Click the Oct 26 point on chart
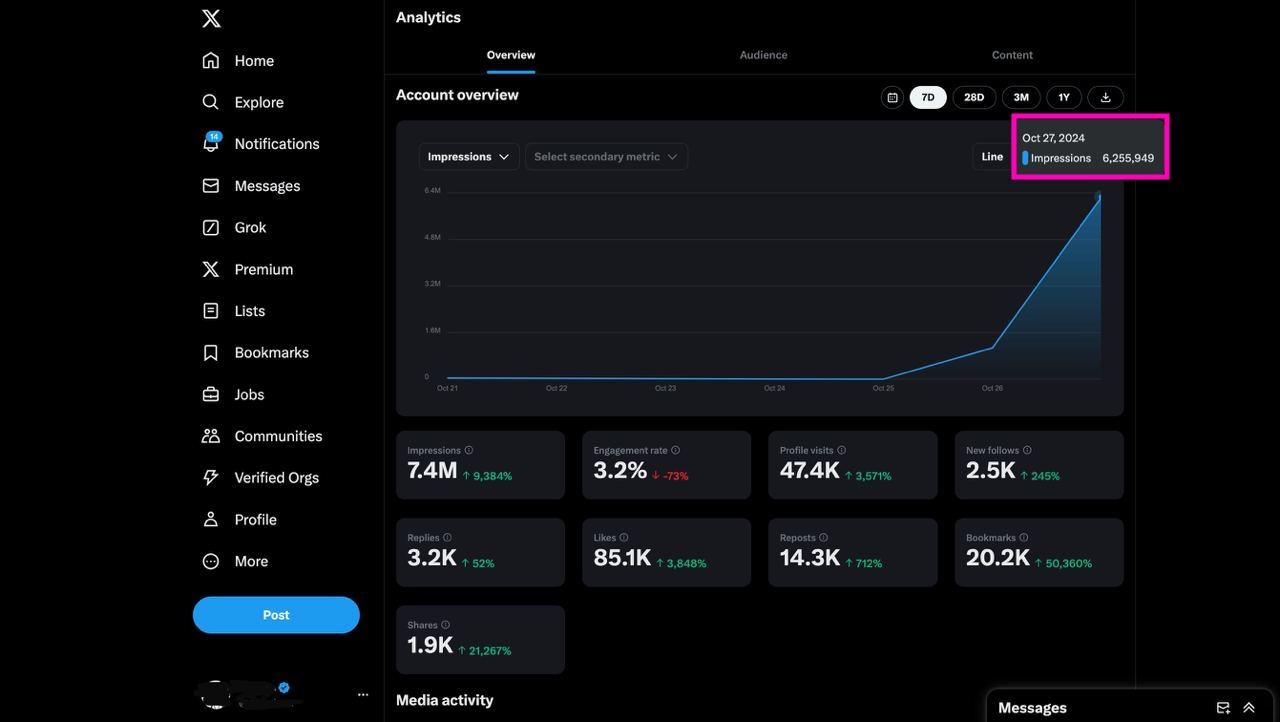Viewport: 1280px width, 722px height. (x=992, y=348)
